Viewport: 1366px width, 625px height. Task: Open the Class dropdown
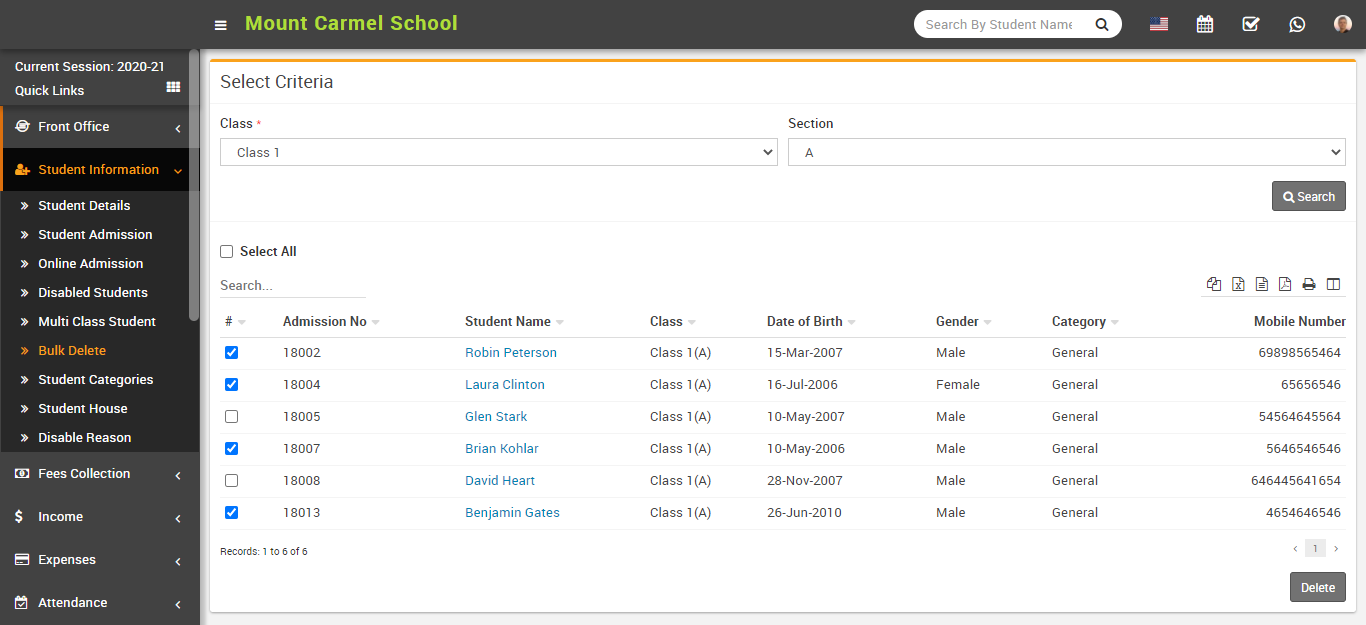coord(497,151)
